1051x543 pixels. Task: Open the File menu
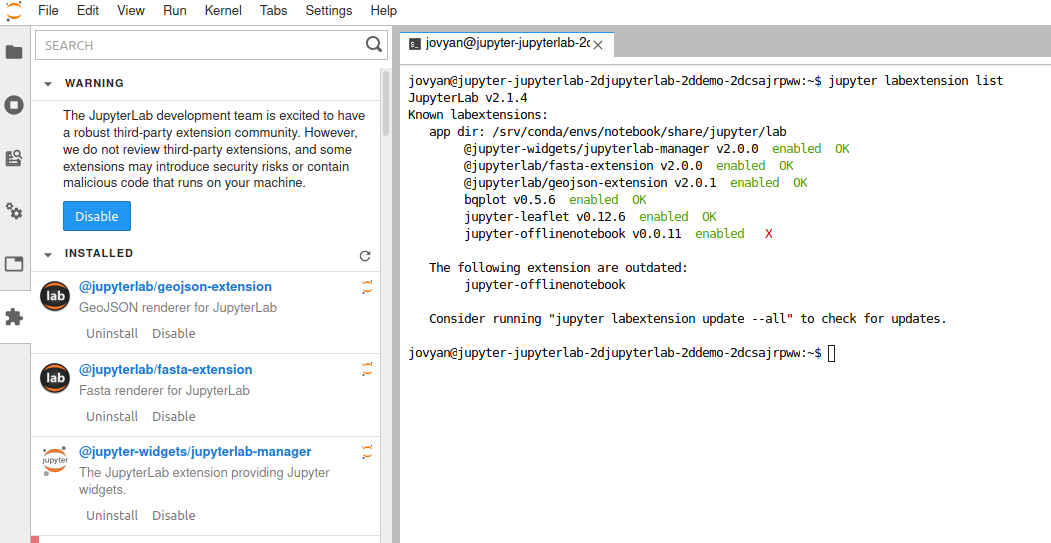pyautogui.click(x=48, y=11)
